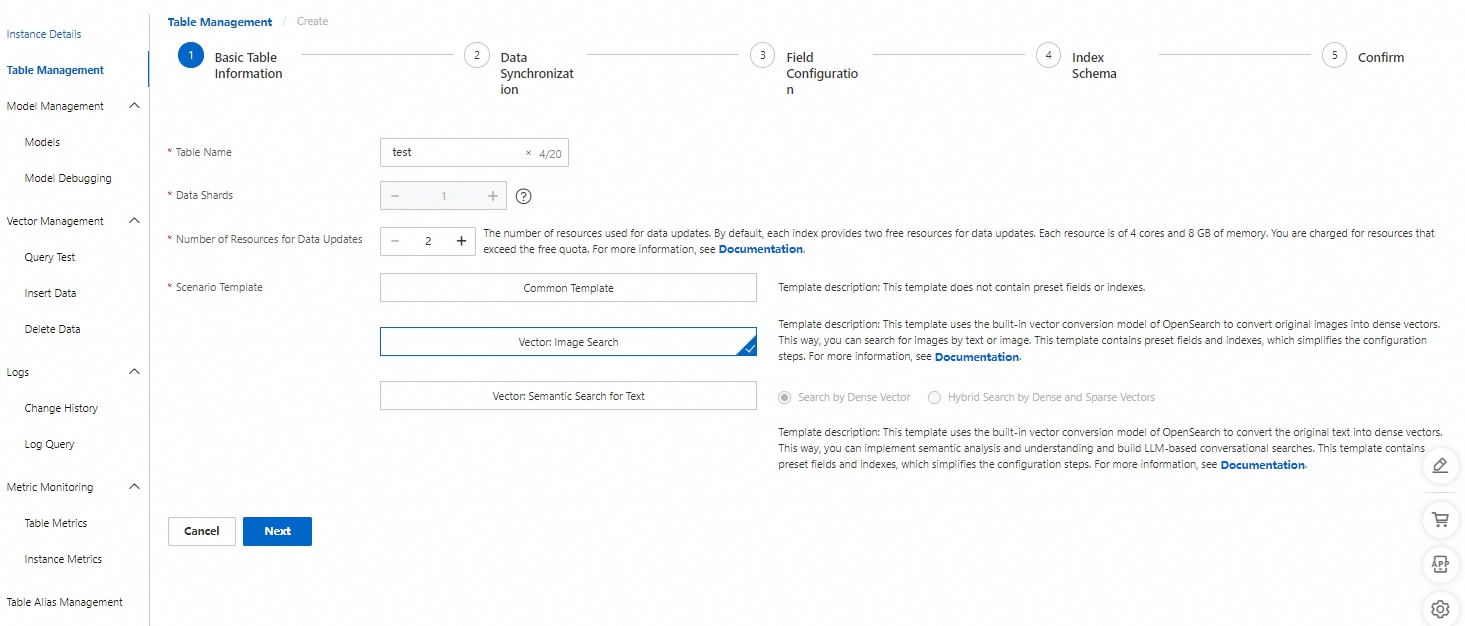Viewport: 1465px width, 626px height.
Task: Click the Data Shards help question icon
Action: click(523, 196)
